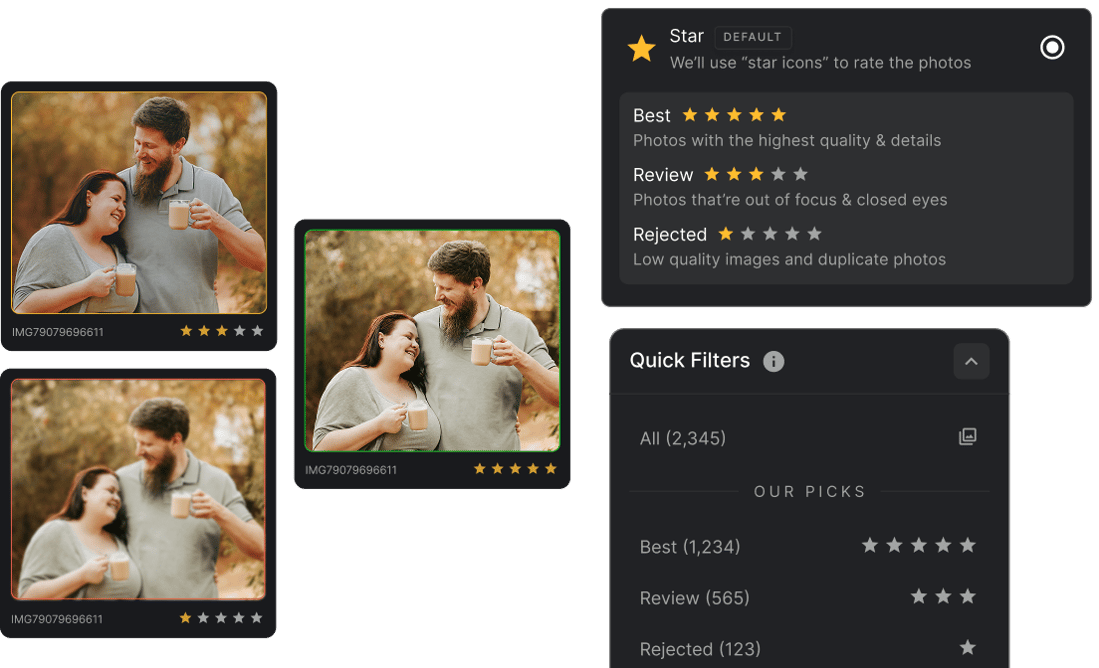Click five-star icons in Best filter row
Image resolution: width=1099 pixels, height=668 pixels.
pyautogui.click(x=918, y=546)
